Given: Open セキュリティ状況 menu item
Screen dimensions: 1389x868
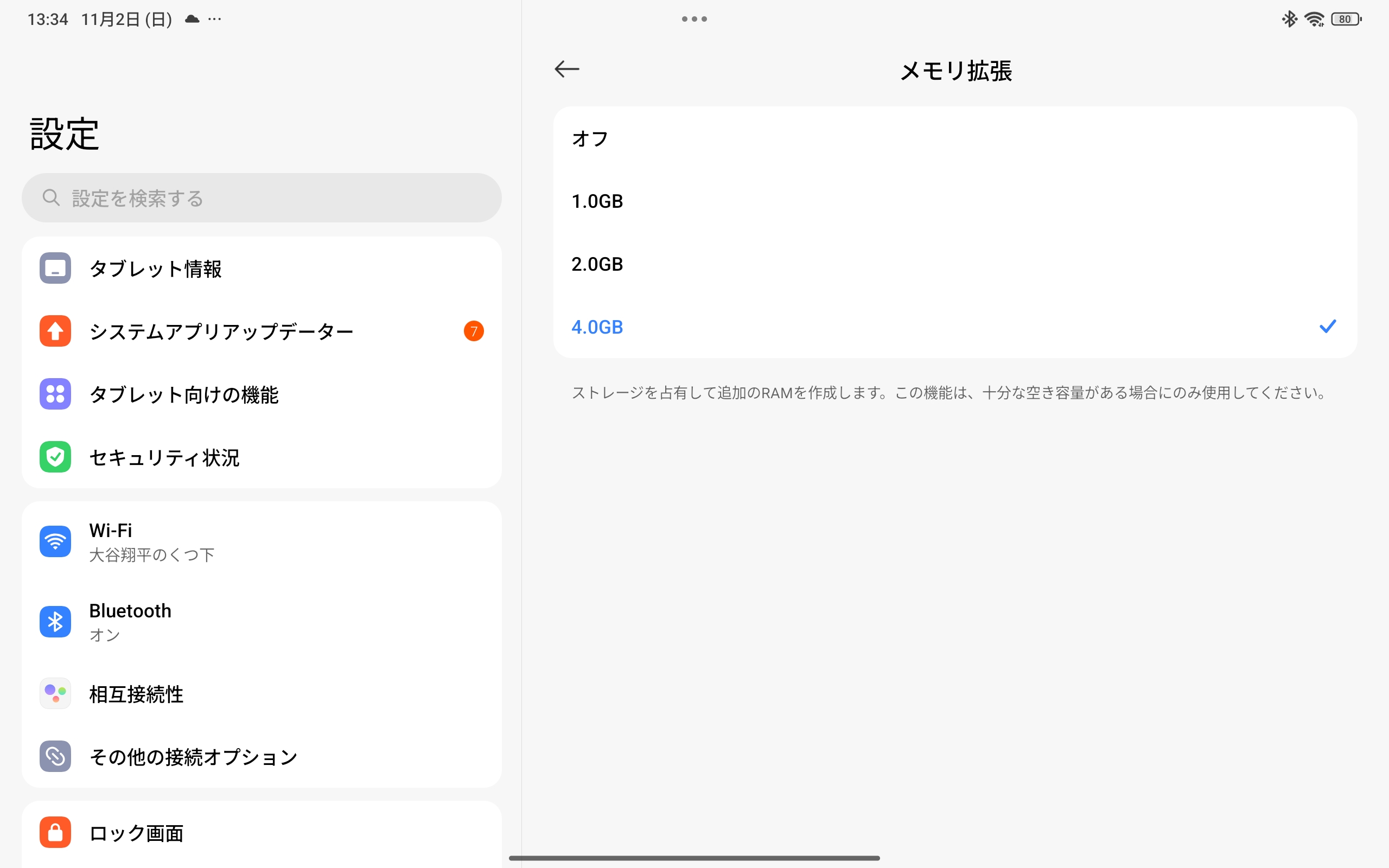Looking at the screenshot, I should tap(164, 457).
